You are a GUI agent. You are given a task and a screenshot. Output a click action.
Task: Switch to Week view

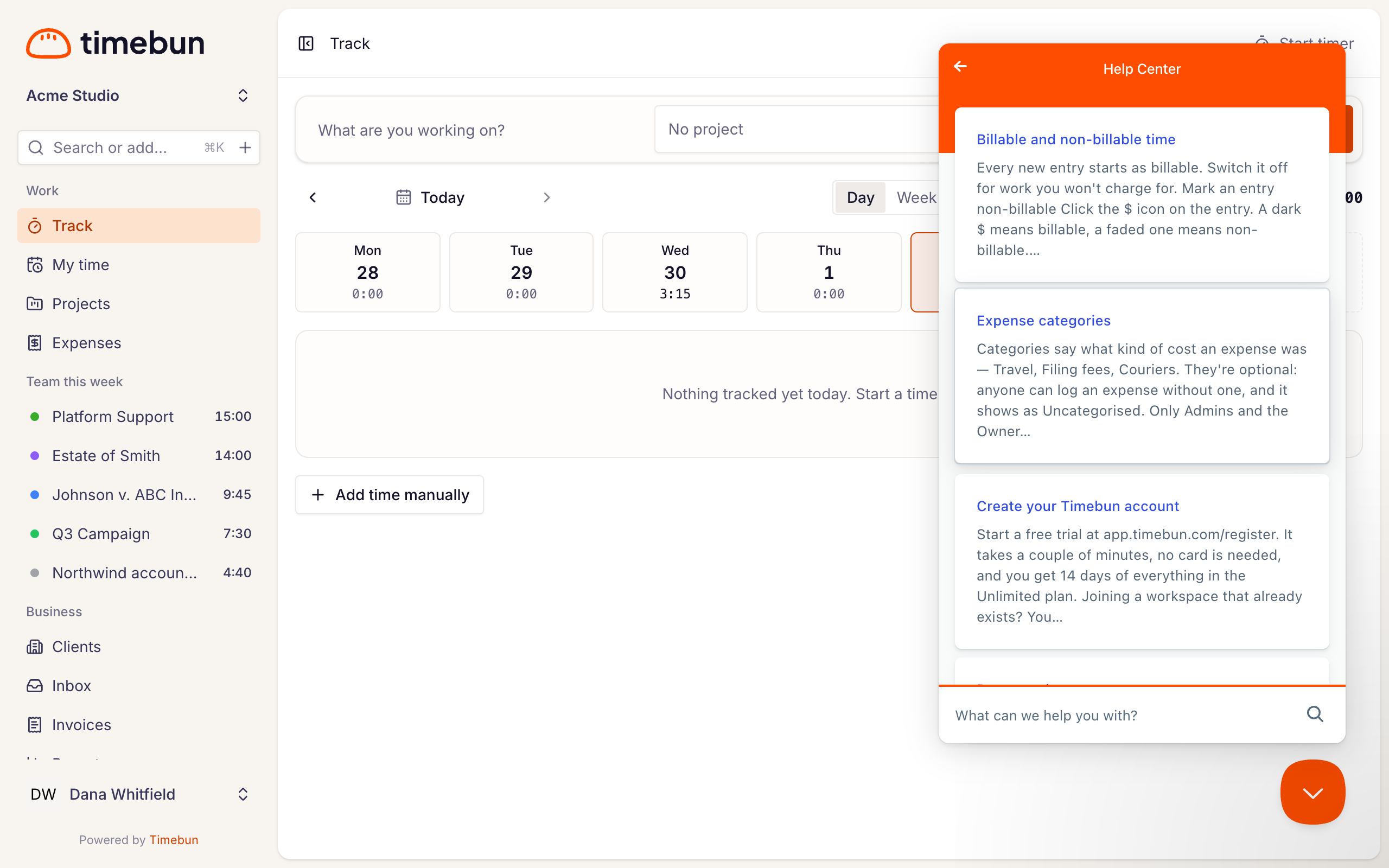(x=916, y=197)
